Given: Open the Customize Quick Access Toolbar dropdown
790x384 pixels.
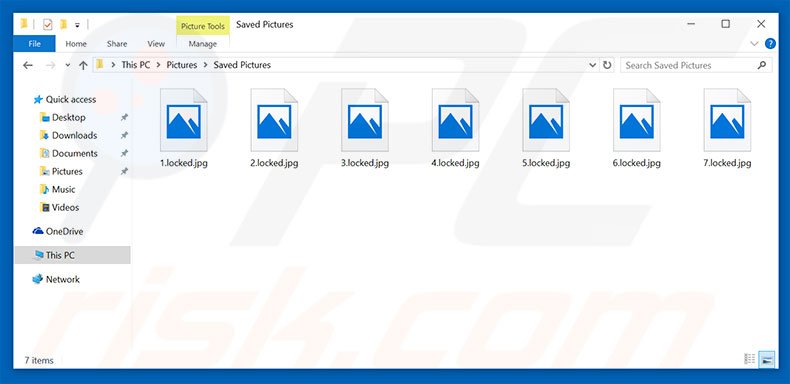Looking at the screenshot, I should pyautogui.click(x=77, y=25).
